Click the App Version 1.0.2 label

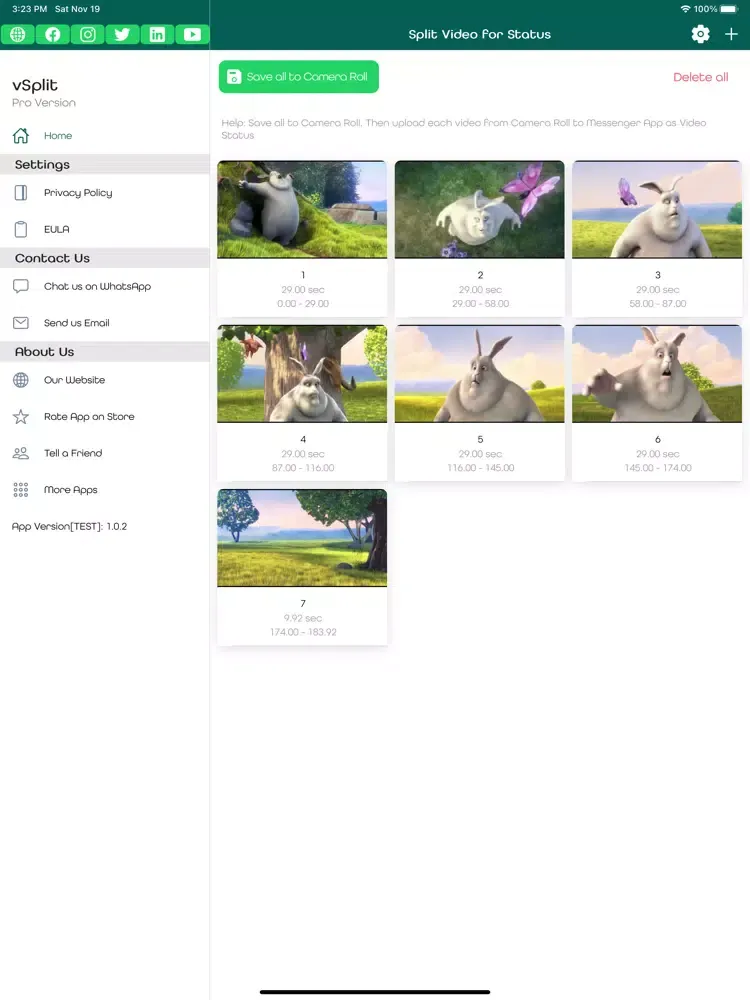70,526
